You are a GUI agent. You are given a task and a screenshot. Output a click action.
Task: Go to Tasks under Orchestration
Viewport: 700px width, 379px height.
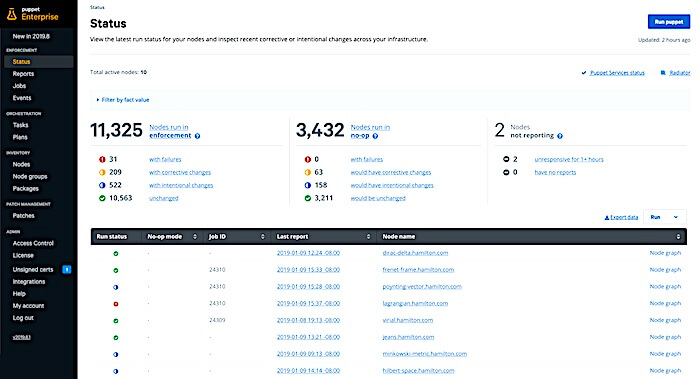pyautogui.click(x=21, y=125)
